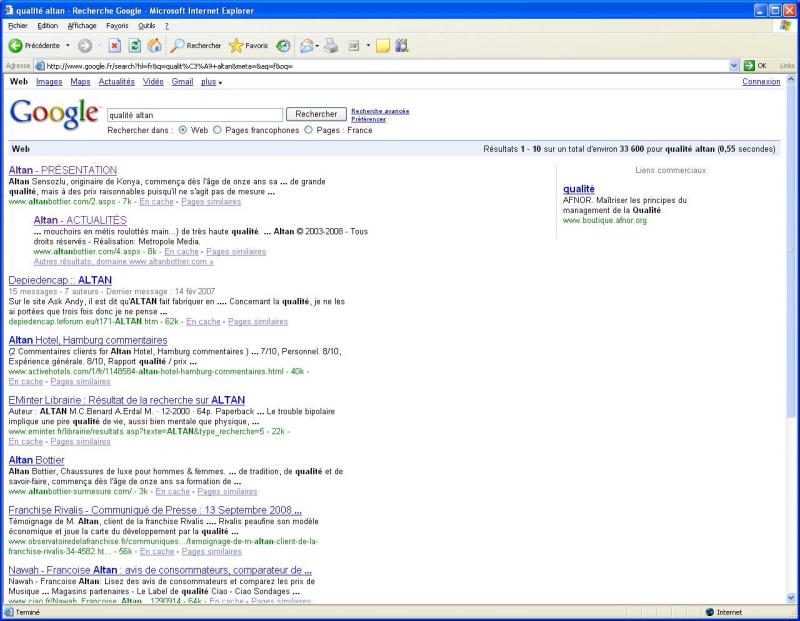Click the Stop loading icon
The width and height of the screenshot is (800, 621).
[x=115, y=45]
